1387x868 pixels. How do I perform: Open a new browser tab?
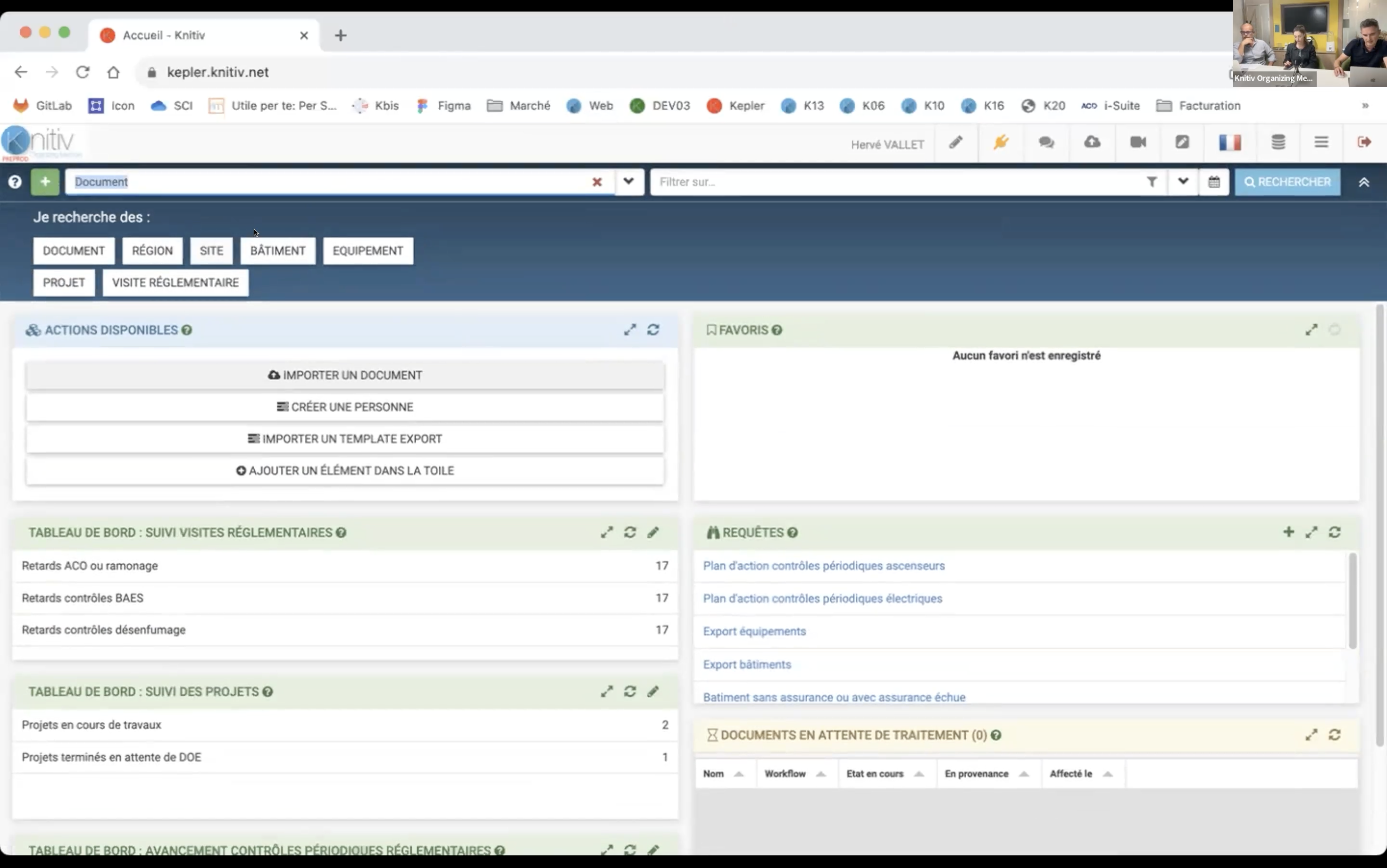(341, 35)
